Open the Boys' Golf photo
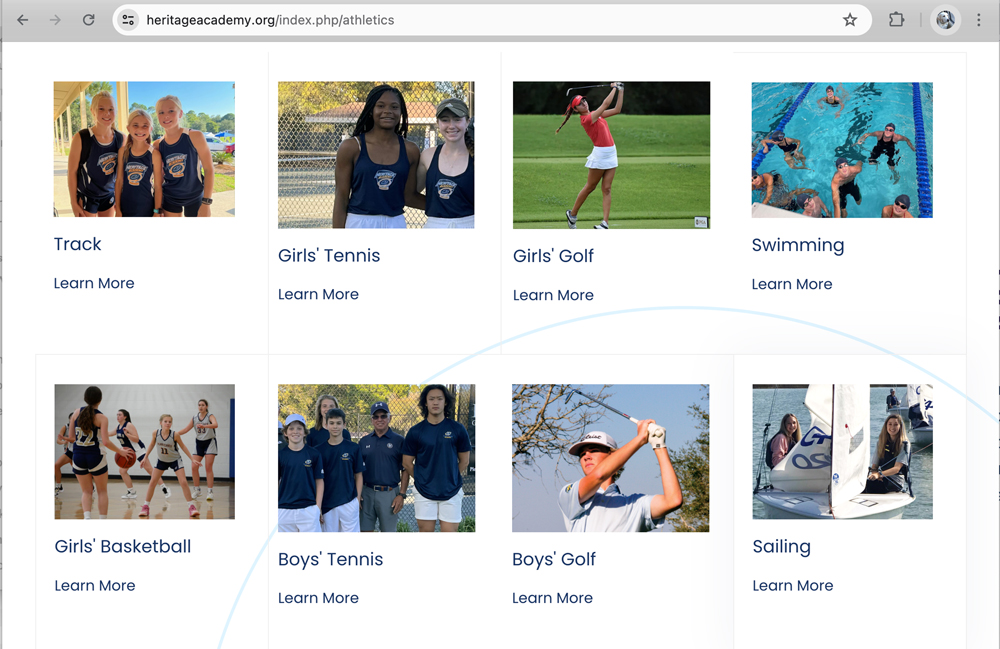This screenshot has height=649, width=1000. (x=610, y=458)
